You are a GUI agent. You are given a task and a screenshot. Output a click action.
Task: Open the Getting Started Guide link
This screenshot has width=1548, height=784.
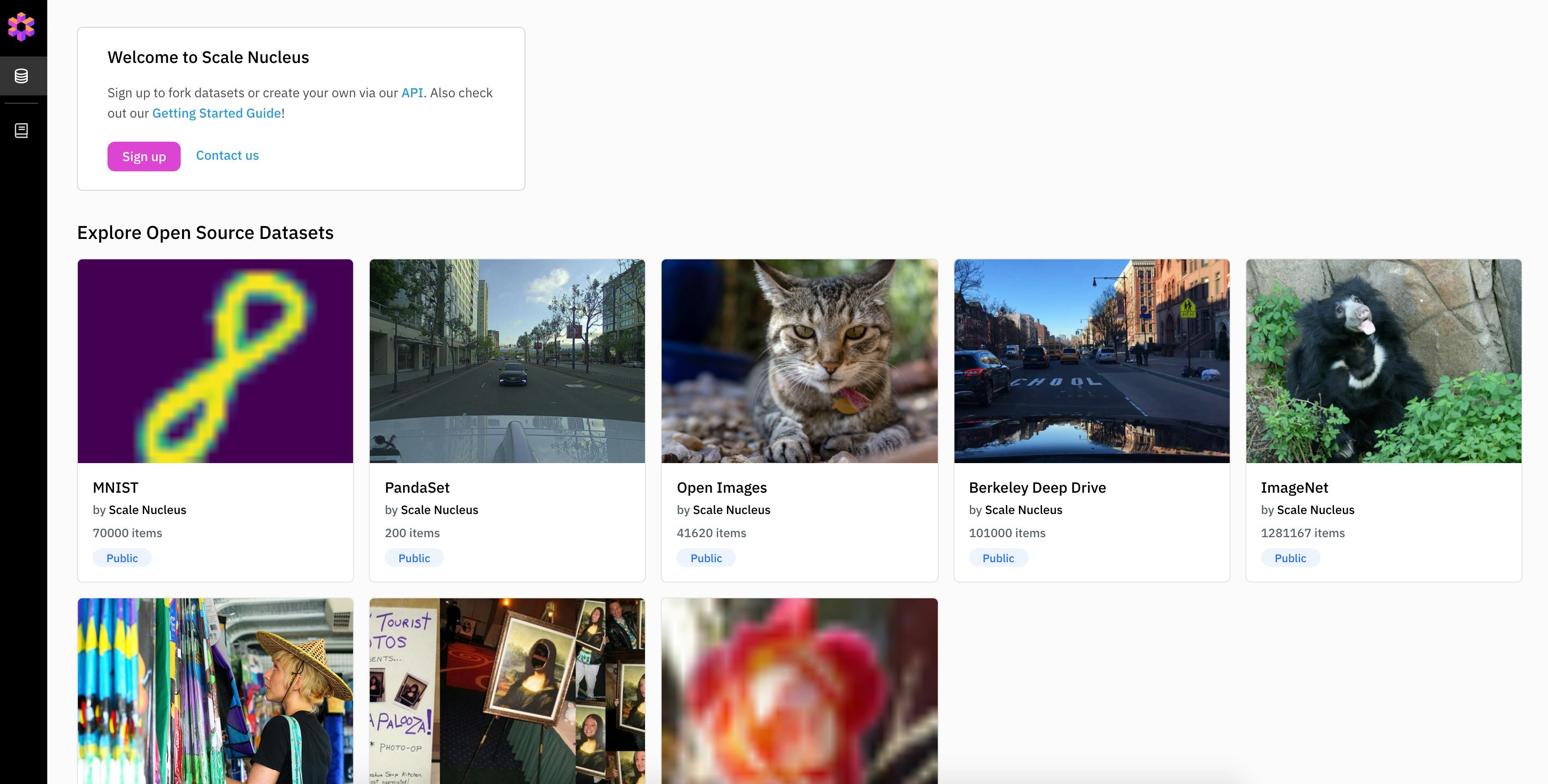(216, 113)
